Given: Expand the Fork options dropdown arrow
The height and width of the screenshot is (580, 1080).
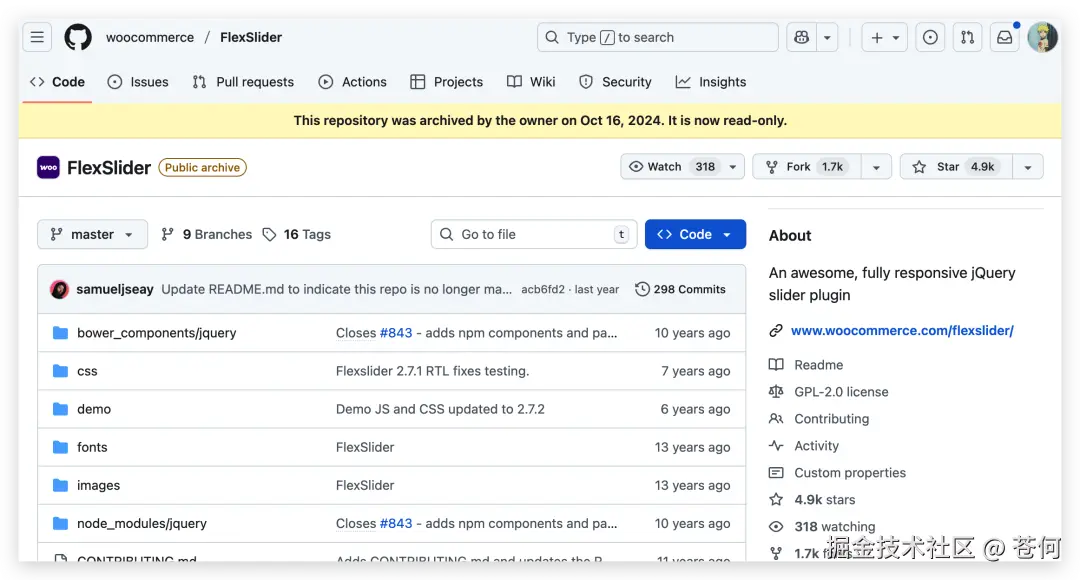Looking at the screenshot, I should pyautogui.click(x=876, y=167).
